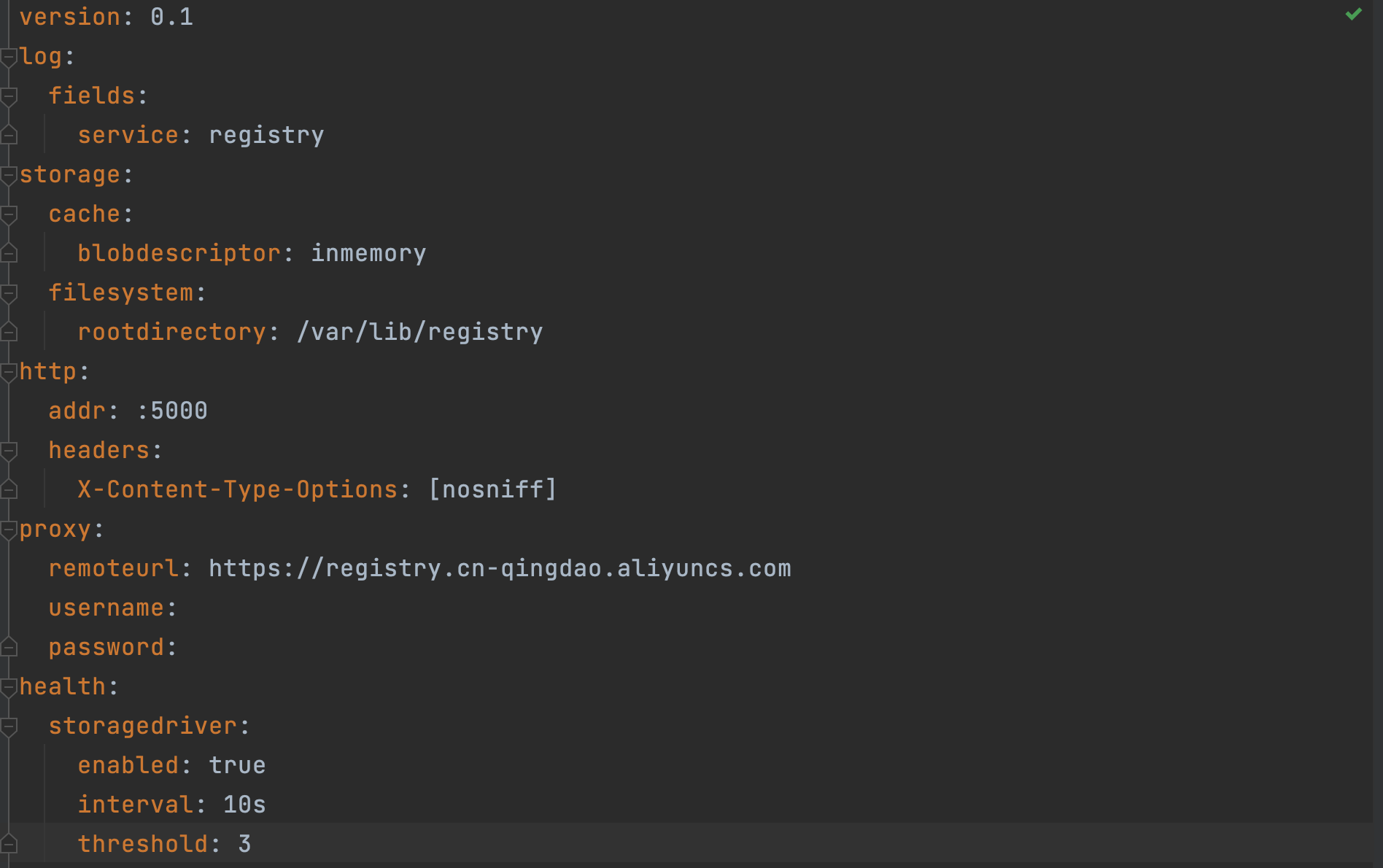Click the 'version' key
The height and width of the screenshot is (868, 1383).
coord(70,17)
